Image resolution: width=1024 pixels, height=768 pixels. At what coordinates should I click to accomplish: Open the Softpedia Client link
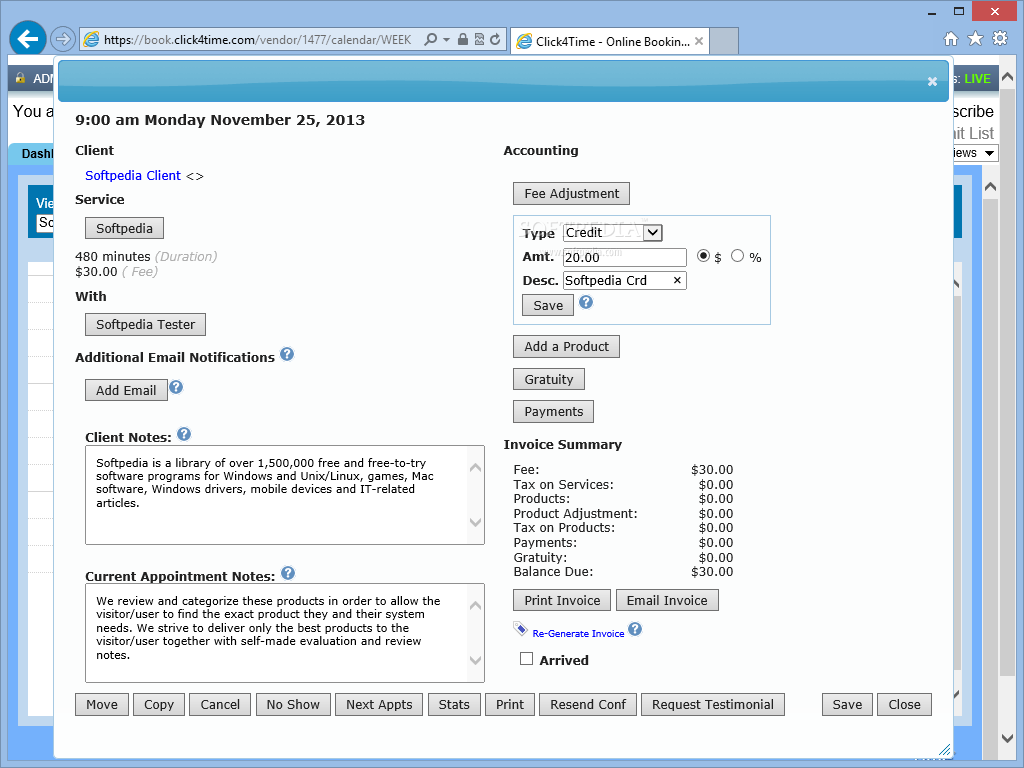tap(133, 176)
